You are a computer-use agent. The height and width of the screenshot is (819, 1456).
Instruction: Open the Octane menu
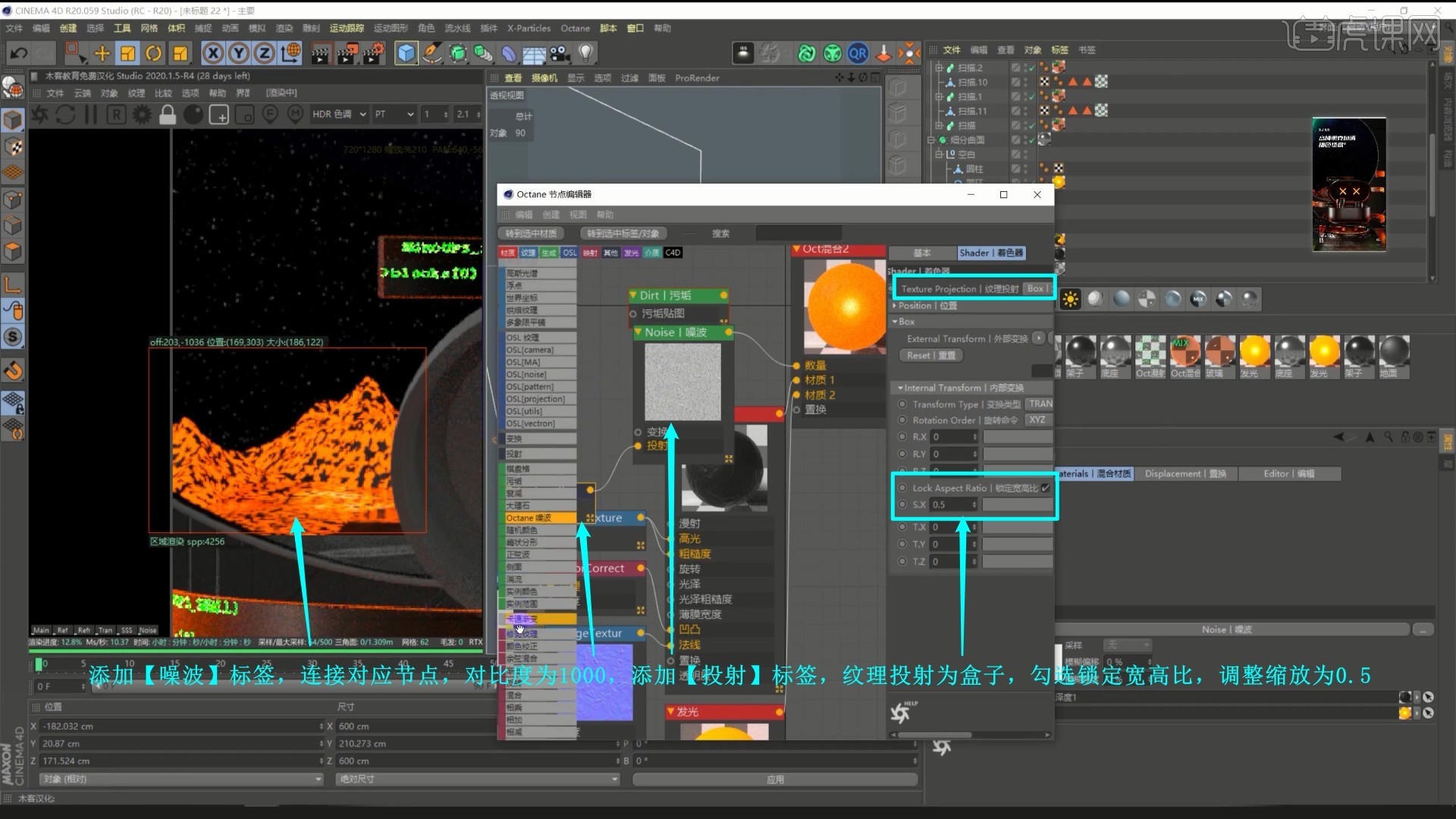tap(575, 28)
